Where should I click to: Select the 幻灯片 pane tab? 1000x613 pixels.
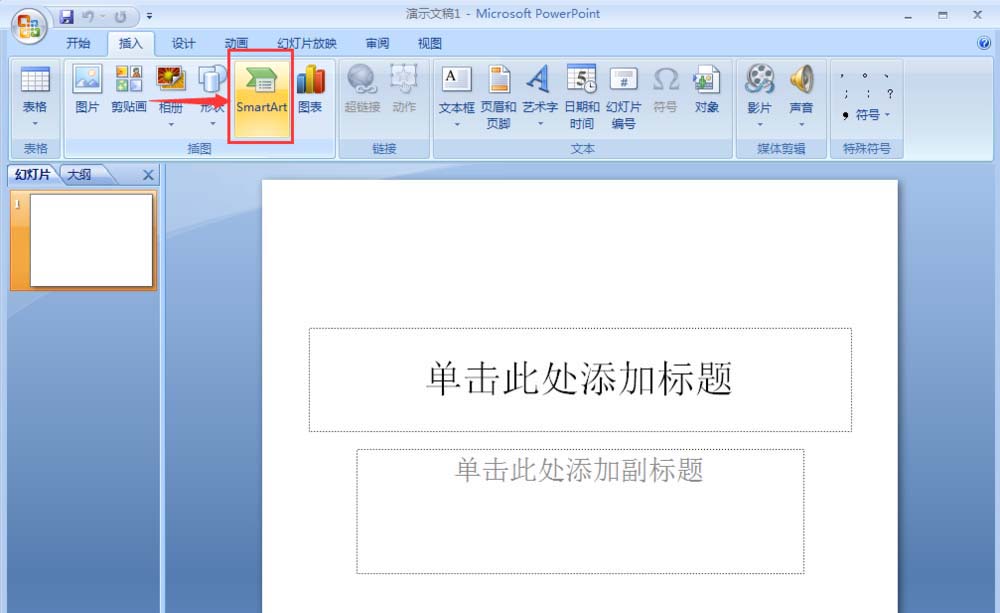pos(32,174)
